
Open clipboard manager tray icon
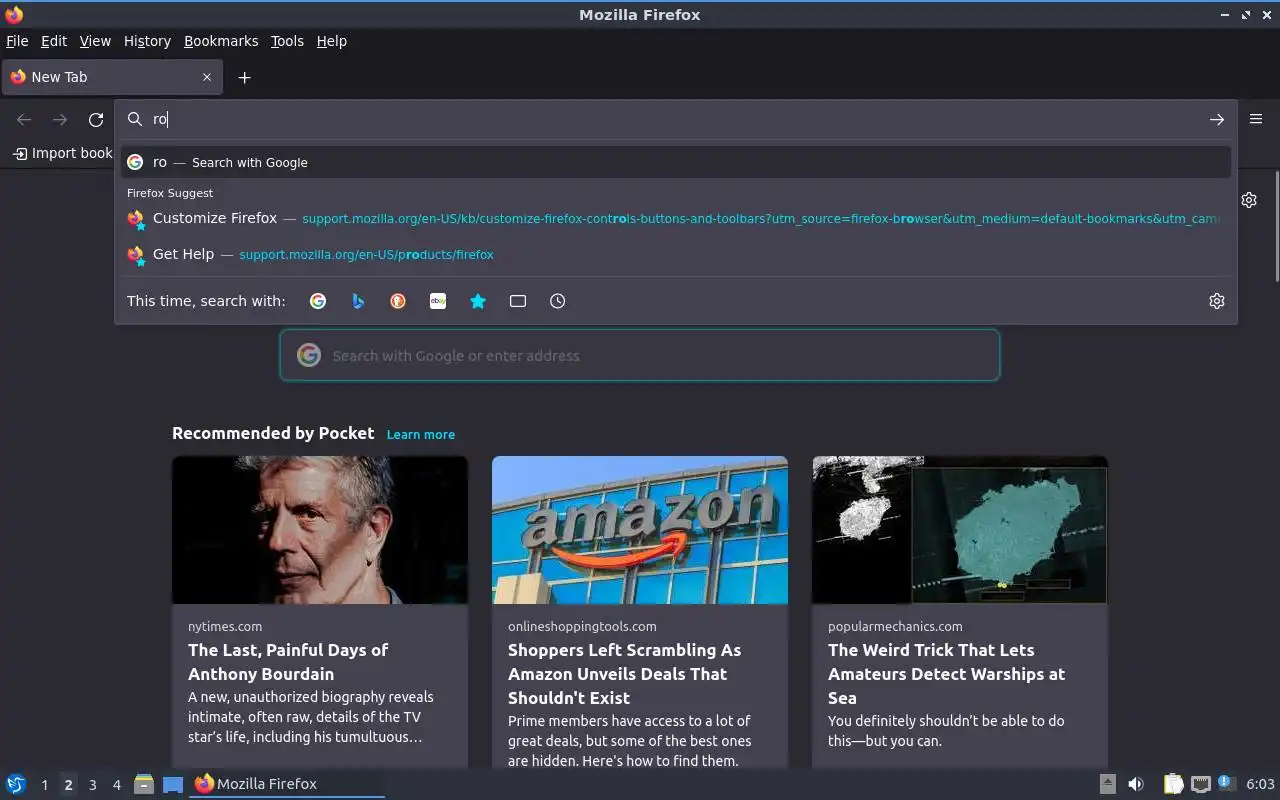point(1173,784)
